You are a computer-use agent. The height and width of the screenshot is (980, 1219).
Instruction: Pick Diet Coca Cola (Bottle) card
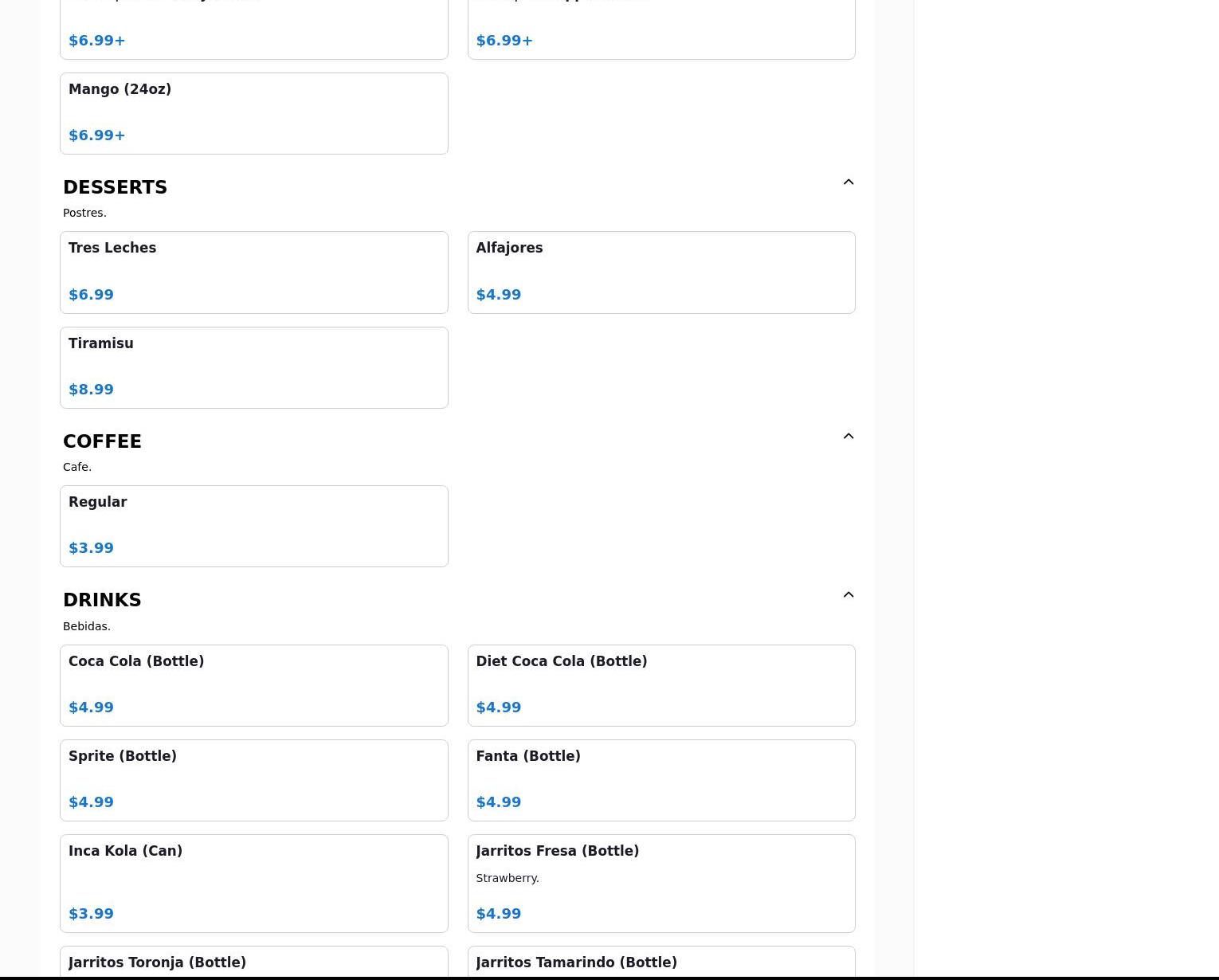click(661, 685)
